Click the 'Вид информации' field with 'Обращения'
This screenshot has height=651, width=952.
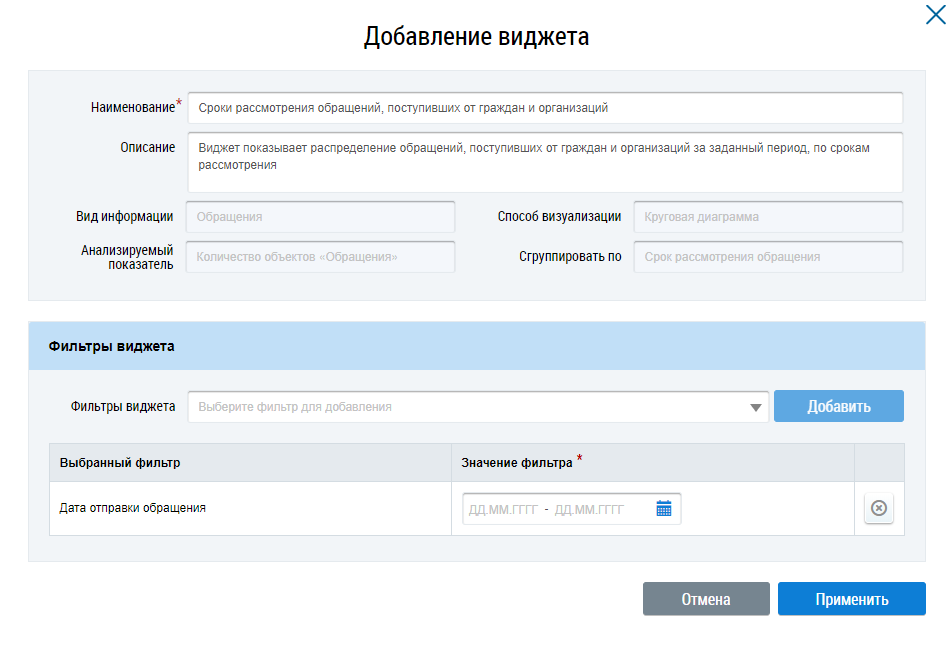tap(320, 217)
